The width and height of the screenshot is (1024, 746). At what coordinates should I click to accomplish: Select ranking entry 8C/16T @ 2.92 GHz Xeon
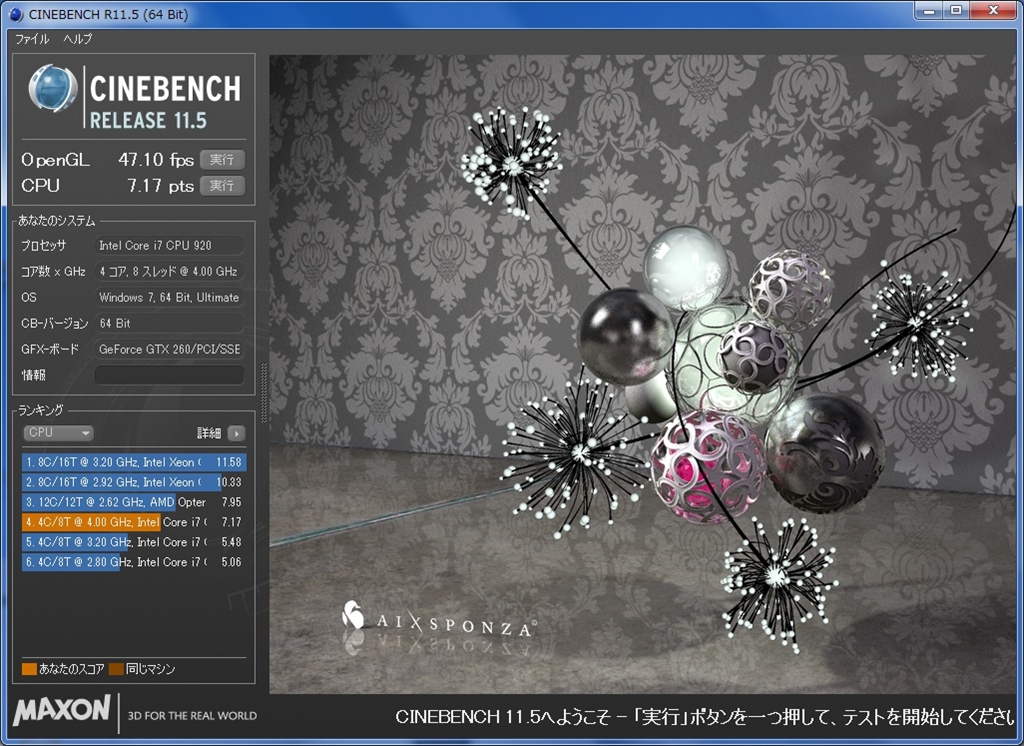point(134,482)
